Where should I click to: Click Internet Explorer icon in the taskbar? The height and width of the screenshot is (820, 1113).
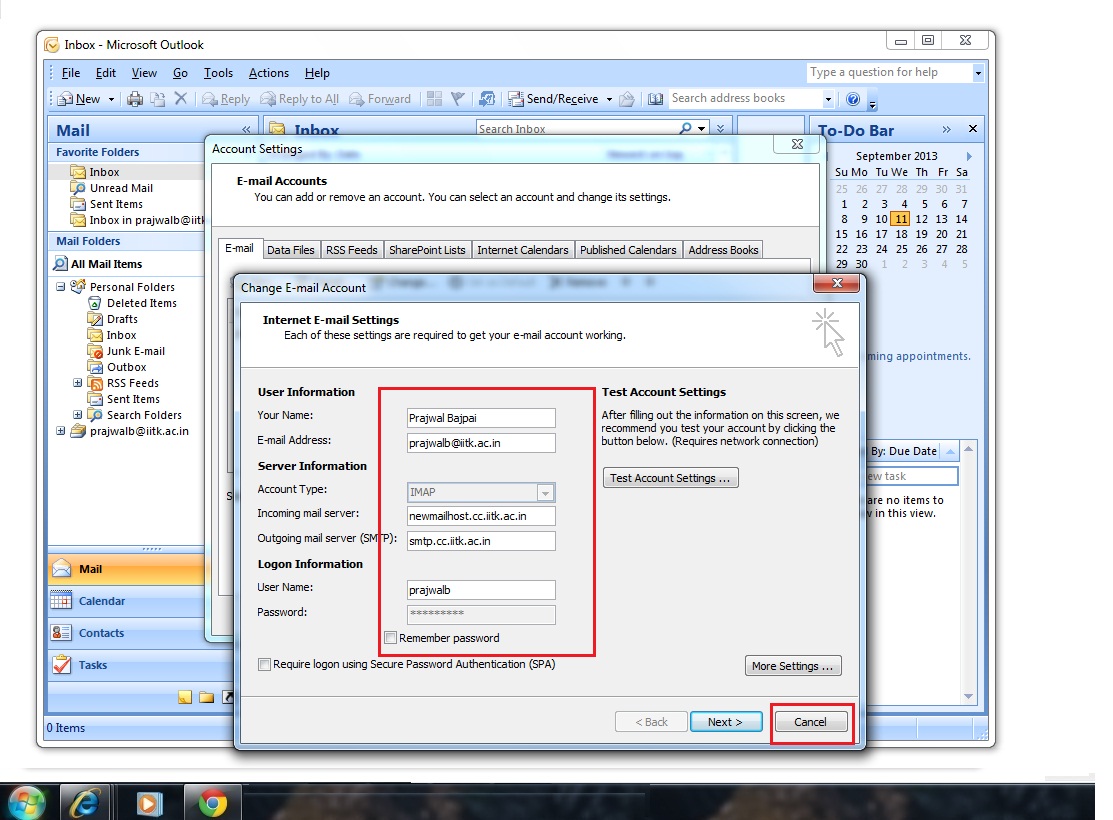click(85, 803)
